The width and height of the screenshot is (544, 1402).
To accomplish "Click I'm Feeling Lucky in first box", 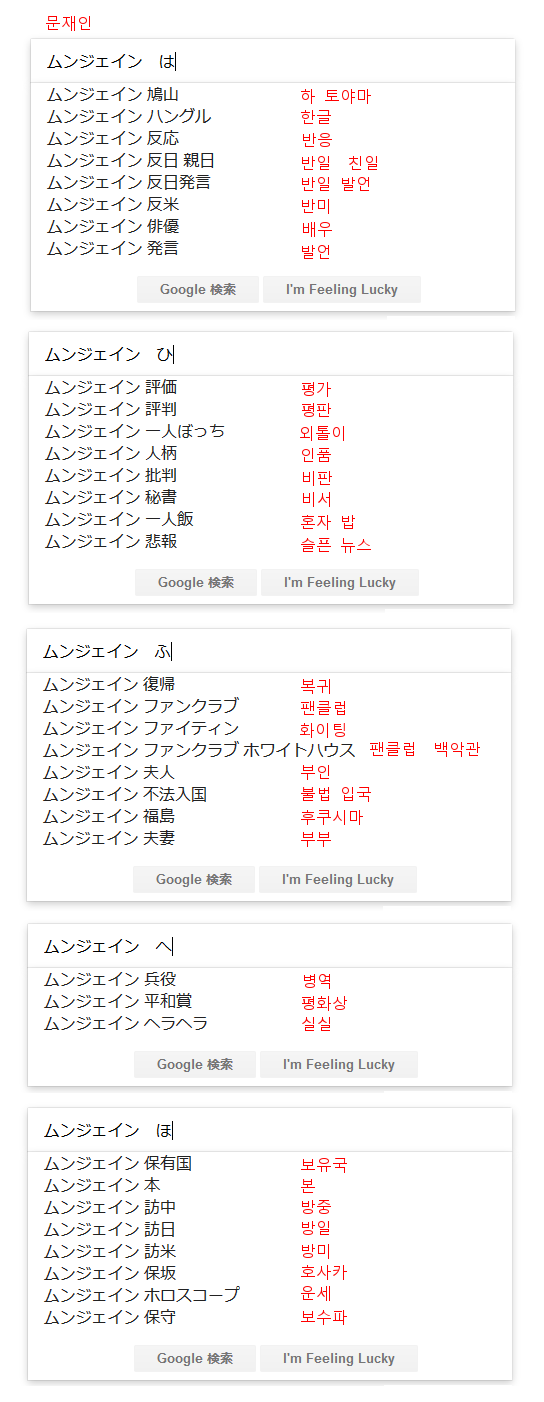I will [x=342, y=290].
